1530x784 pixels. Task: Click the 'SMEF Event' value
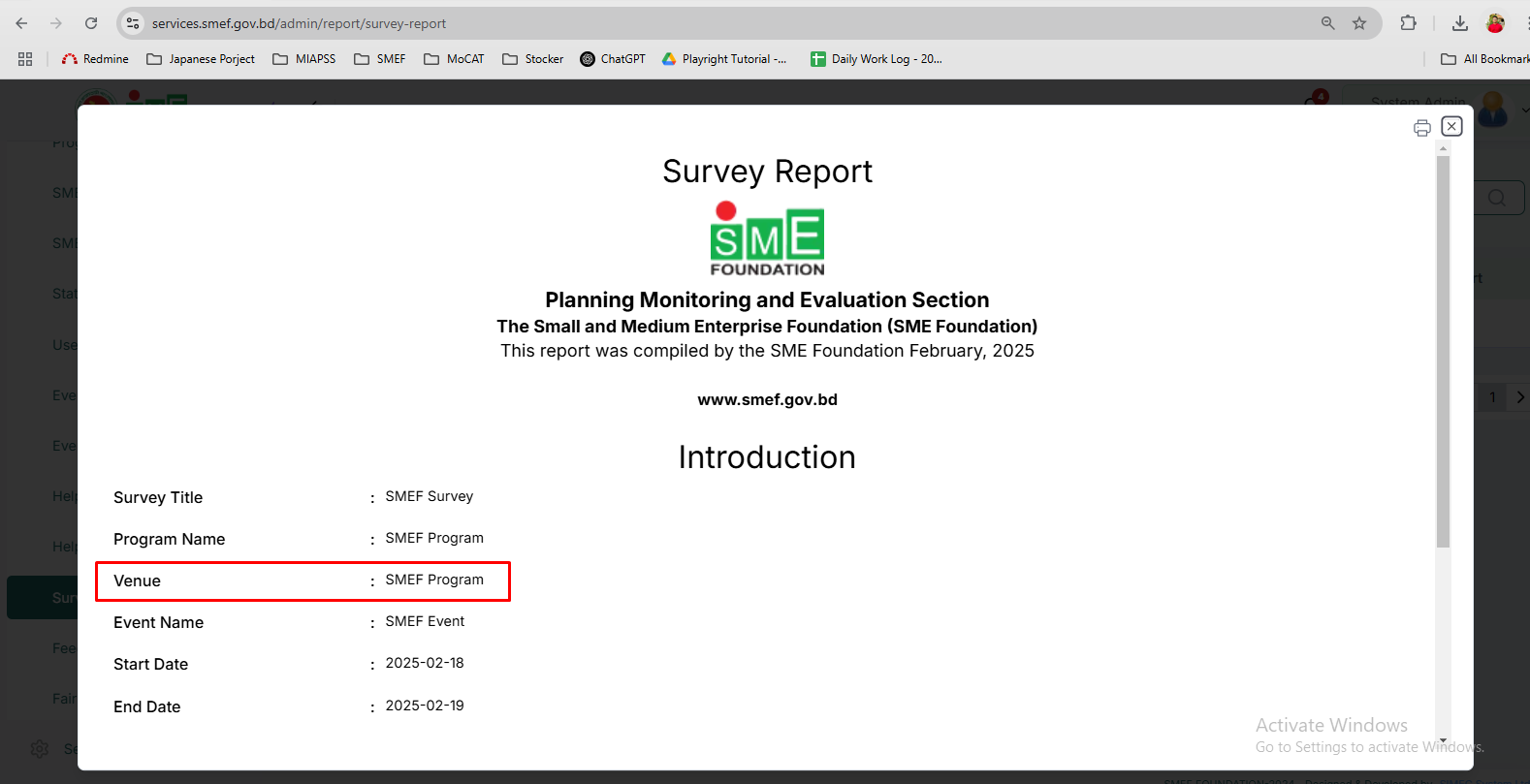click(425, 621)
